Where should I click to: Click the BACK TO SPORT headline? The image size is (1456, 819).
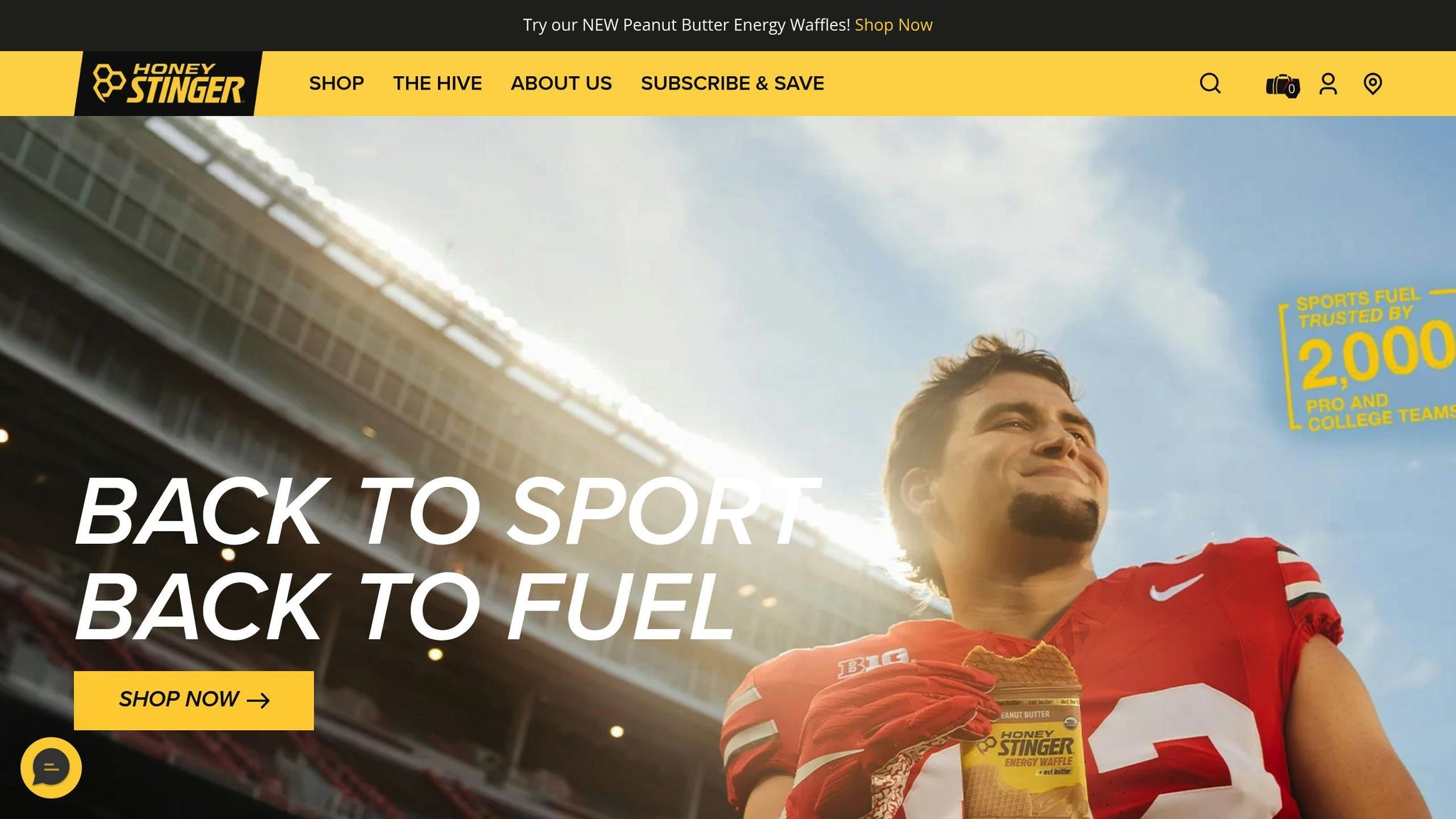(446, 512)
